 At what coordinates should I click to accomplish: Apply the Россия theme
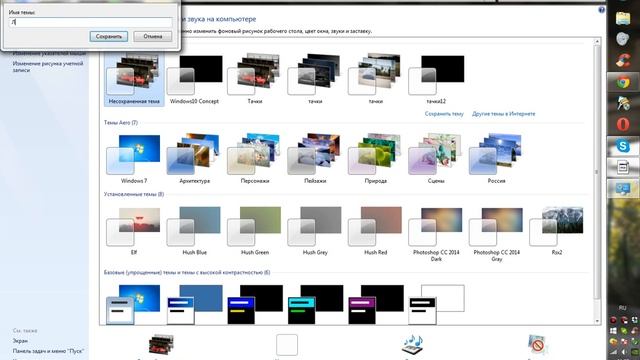[x=496, y=159]
